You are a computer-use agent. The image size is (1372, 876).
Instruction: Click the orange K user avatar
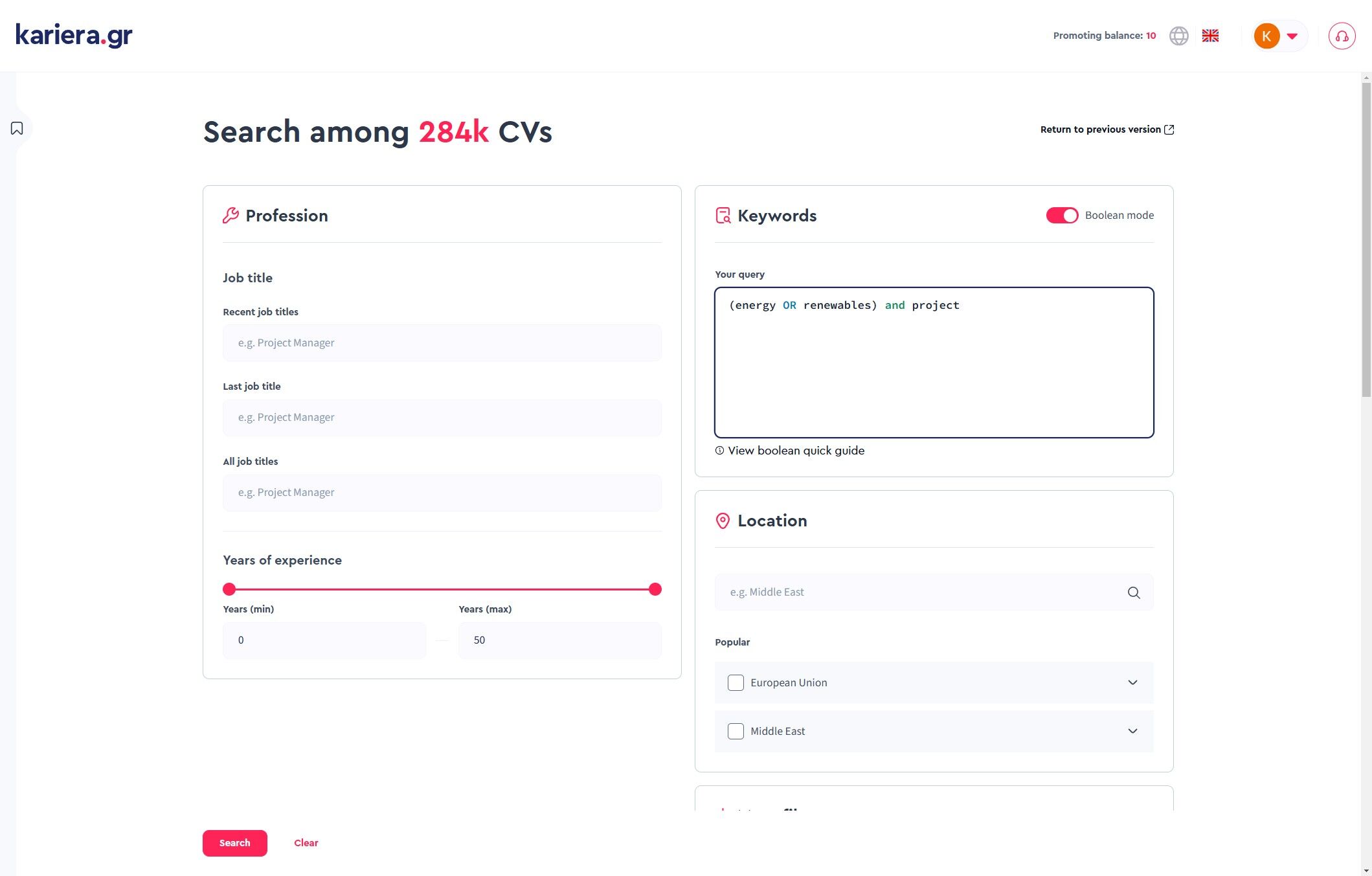(x=1266, y=36)
